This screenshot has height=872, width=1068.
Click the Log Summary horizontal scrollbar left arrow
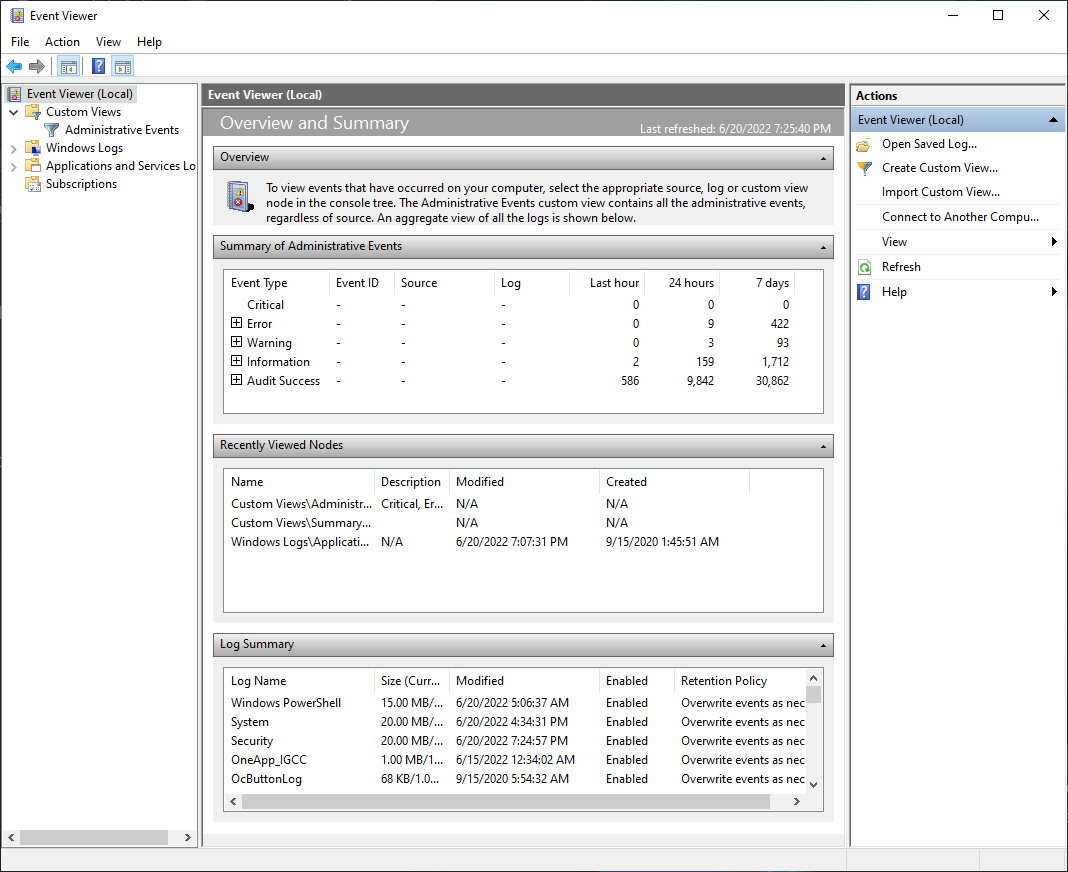point(234,802)
